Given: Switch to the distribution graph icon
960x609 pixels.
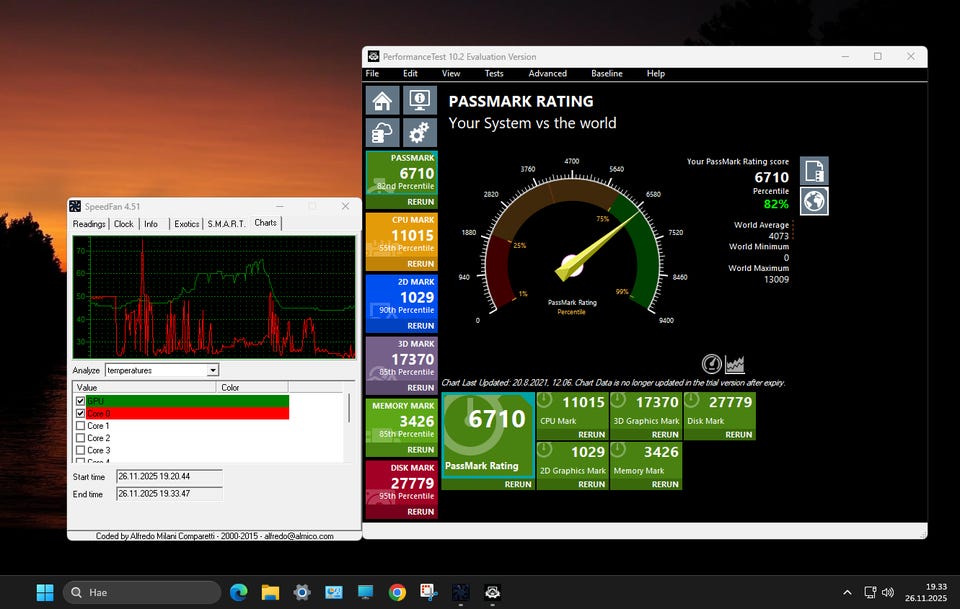Looking at the screenshot, I should (x=735, y=364).
